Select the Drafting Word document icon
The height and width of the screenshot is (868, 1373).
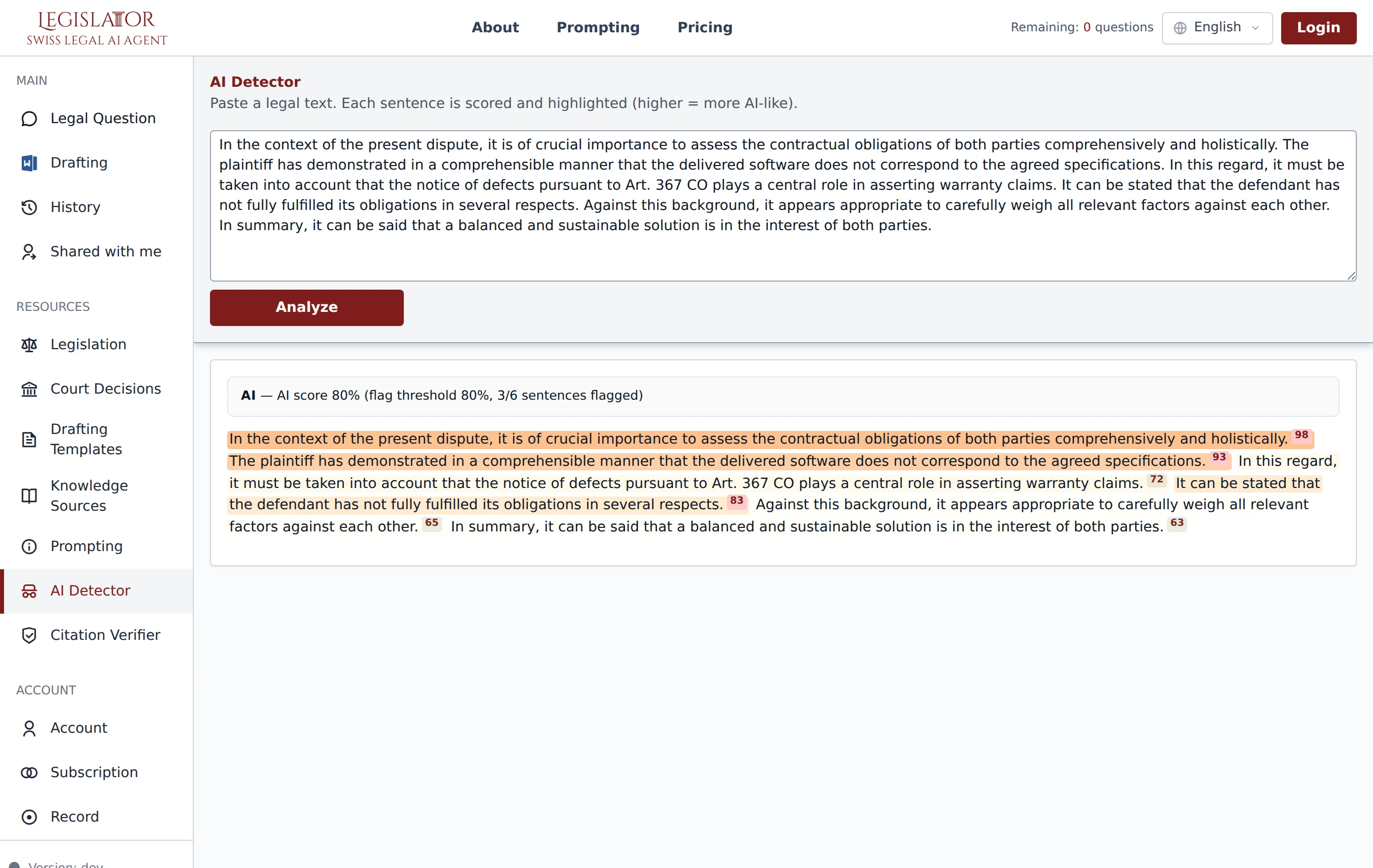29,163
